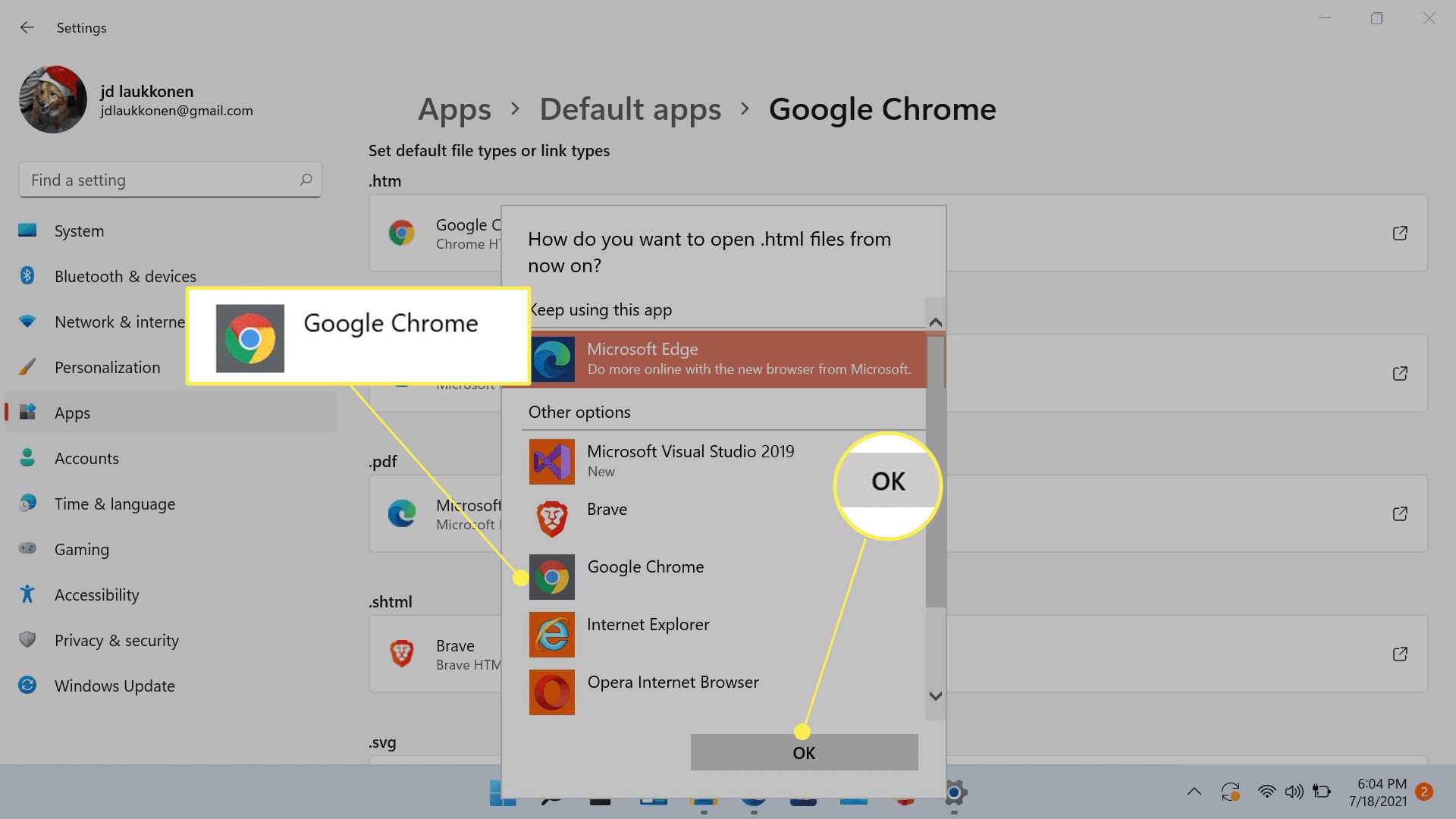Toggle Accessibility setting in sidebar
The image size is (1456, 819).
pyautogui.click(x=97, y=594)
